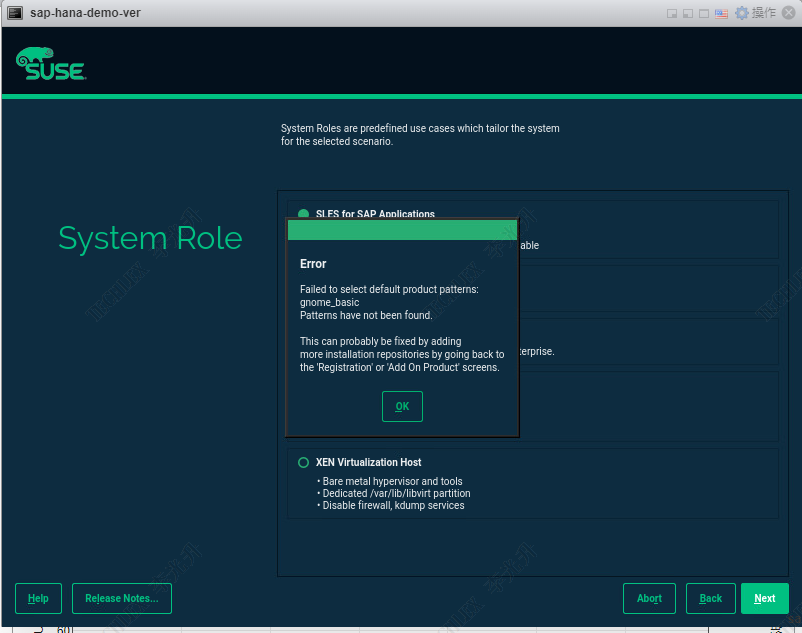Close the sap-hana-demo-ver console window
This screenshot has height=633, width=802.
click(789, 13)
